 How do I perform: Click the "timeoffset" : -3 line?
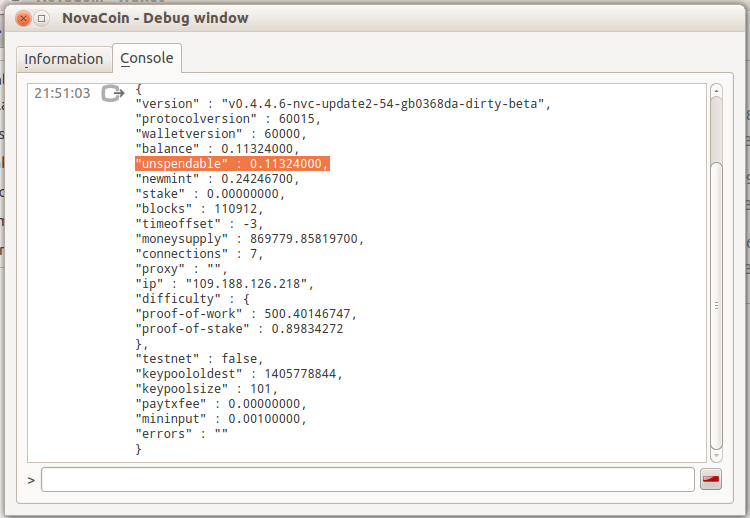(x=199, y=224)
